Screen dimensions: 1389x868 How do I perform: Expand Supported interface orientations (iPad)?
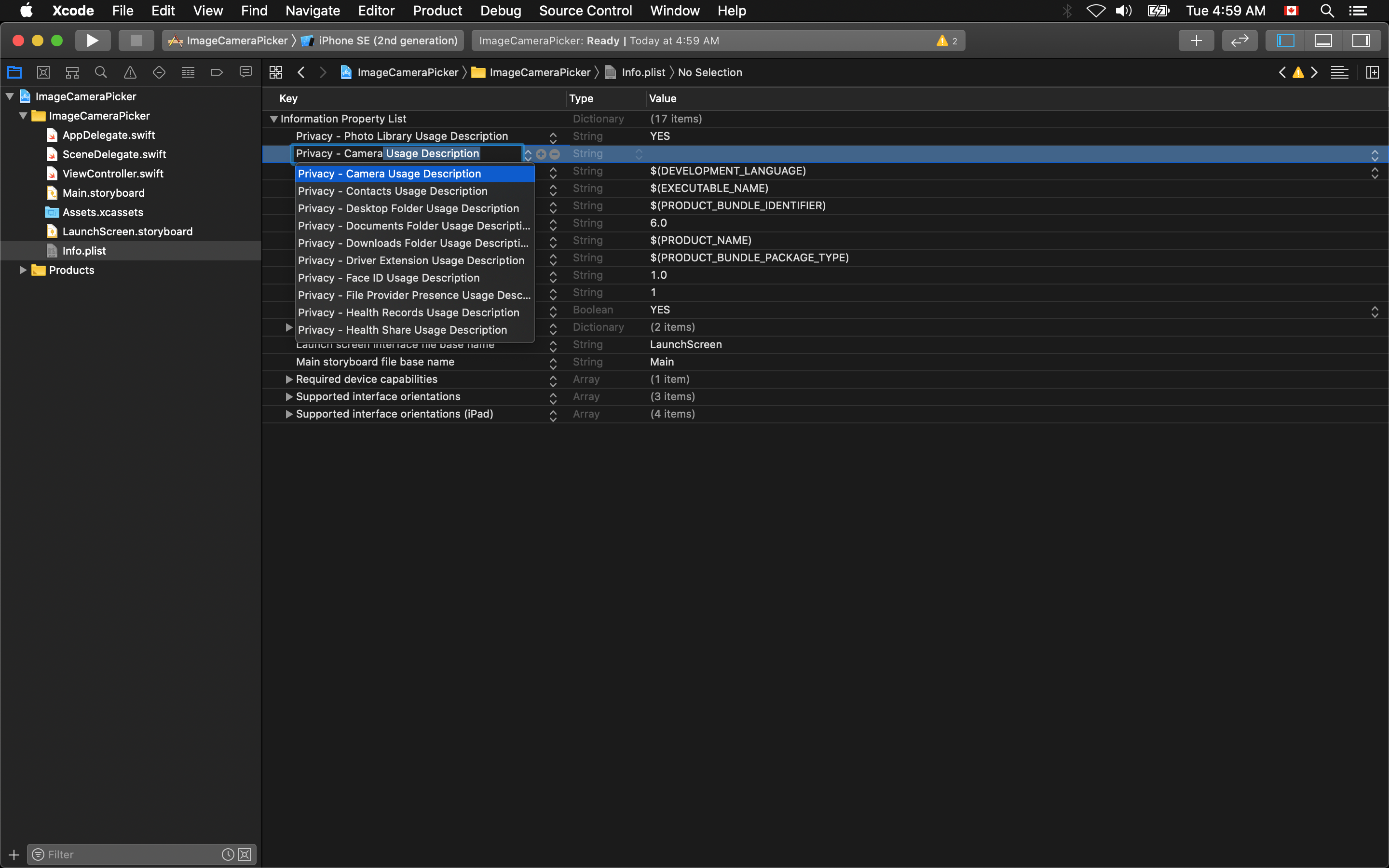[x=289, y=414]
